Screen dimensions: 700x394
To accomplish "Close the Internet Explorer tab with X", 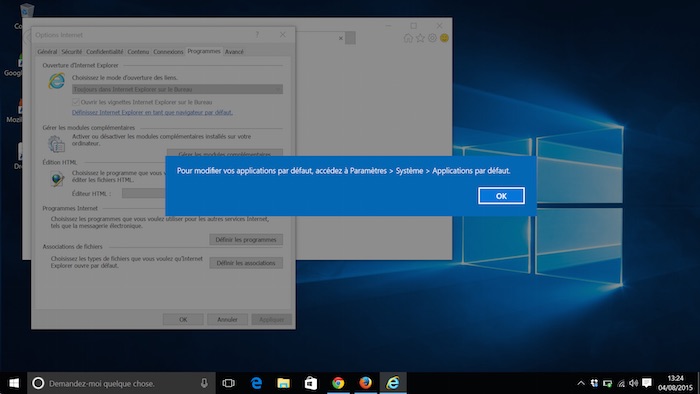I will point(341,38).
